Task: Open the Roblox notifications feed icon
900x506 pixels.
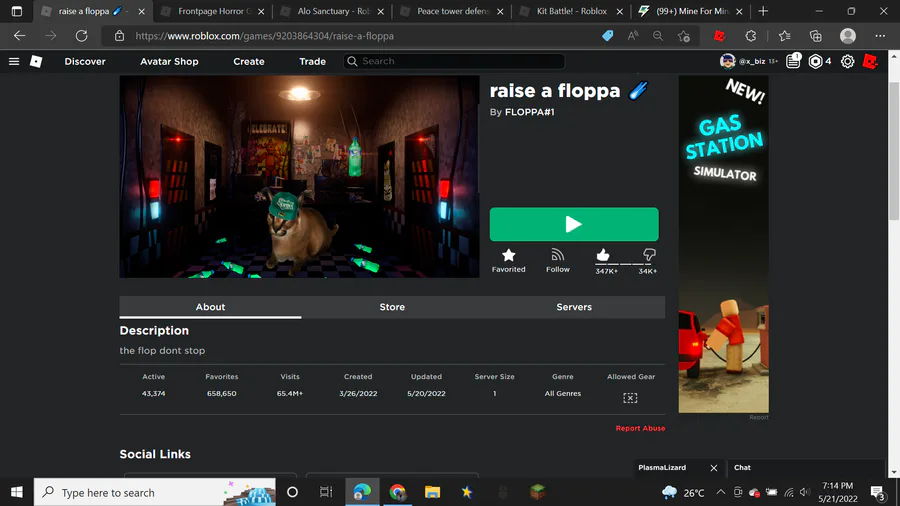Action: tap(793, 61)
